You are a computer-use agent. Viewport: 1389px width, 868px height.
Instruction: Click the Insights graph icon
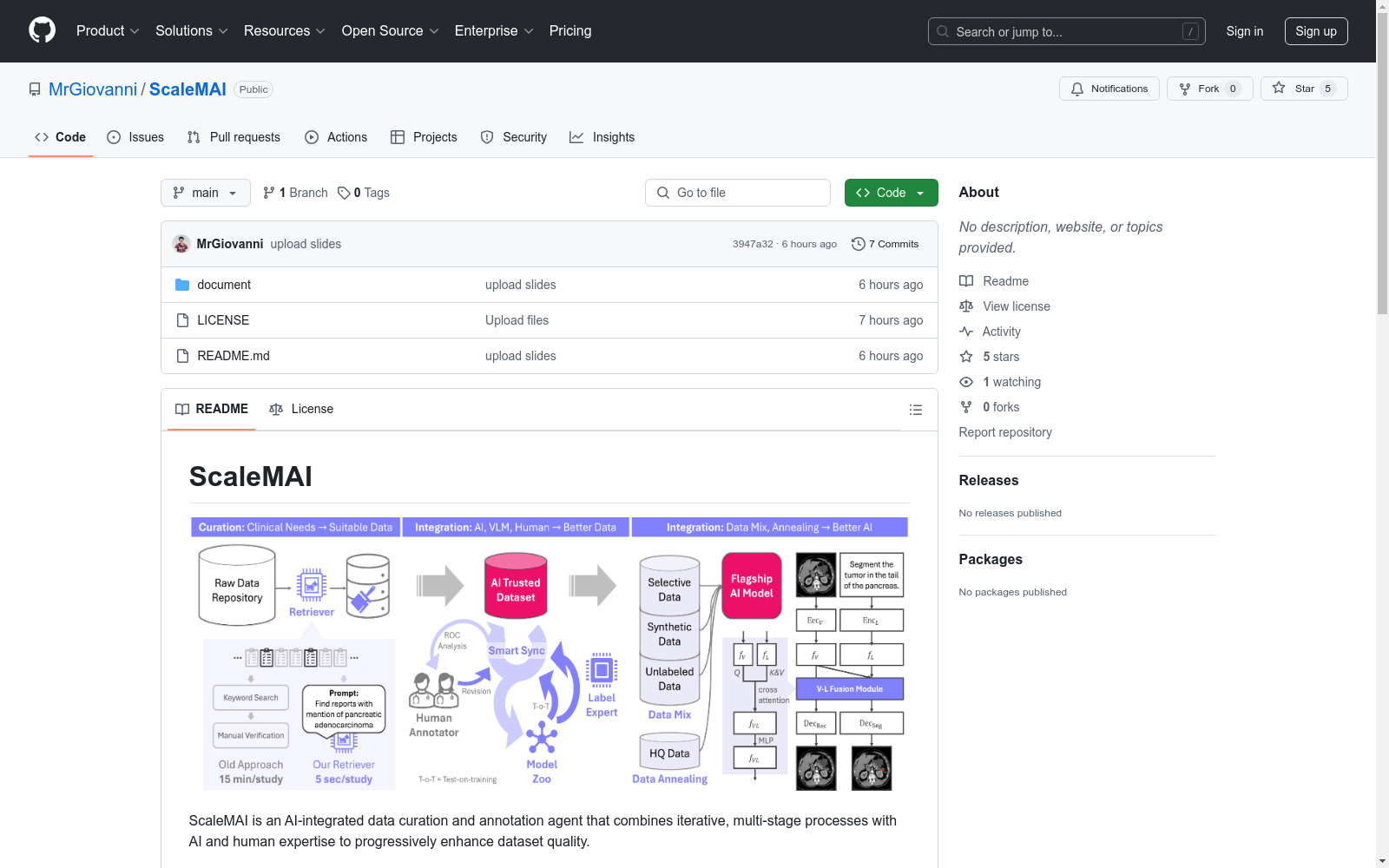pyautogui.click(x=576, y=137)
